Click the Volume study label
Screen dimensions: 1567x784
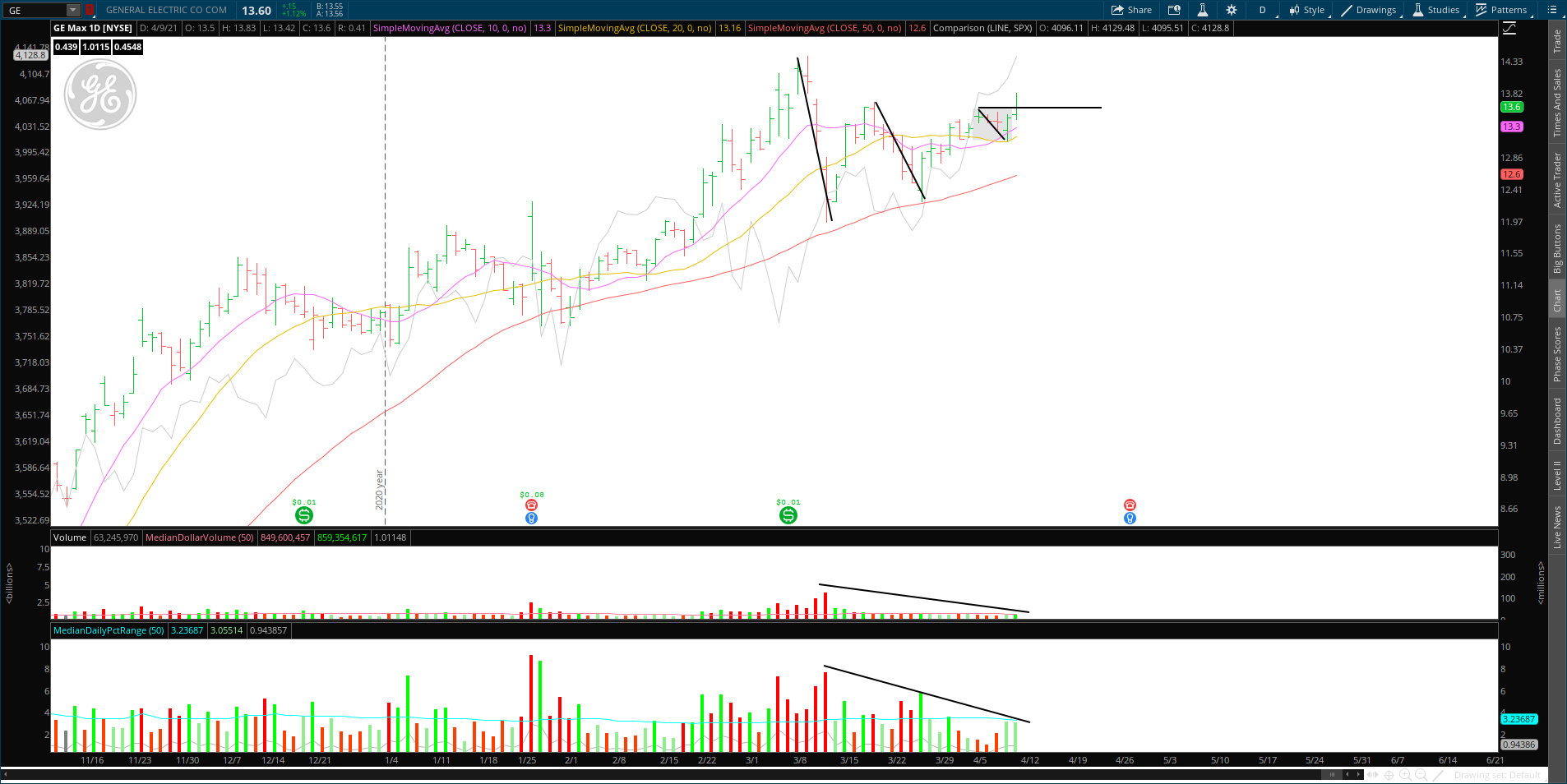[70, 537]
